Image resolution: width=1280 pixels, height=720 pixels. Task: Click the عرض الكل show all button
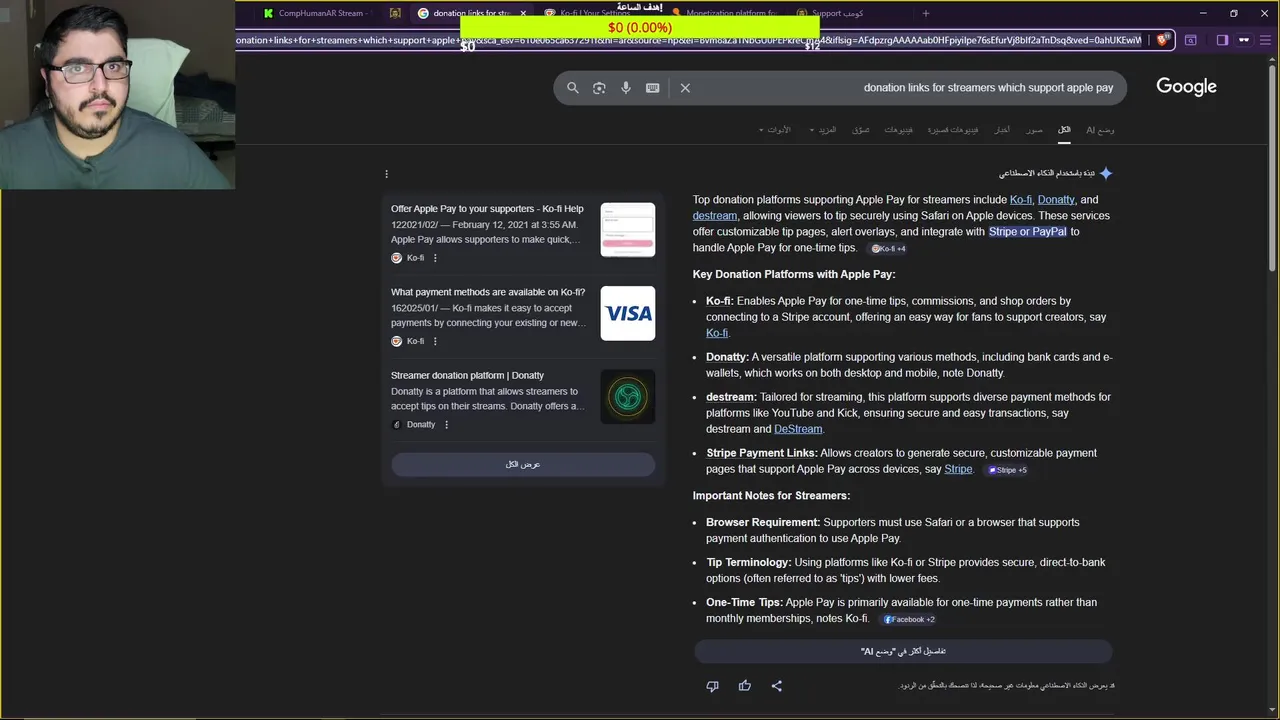pyautogui.click(x=523, y=464)
